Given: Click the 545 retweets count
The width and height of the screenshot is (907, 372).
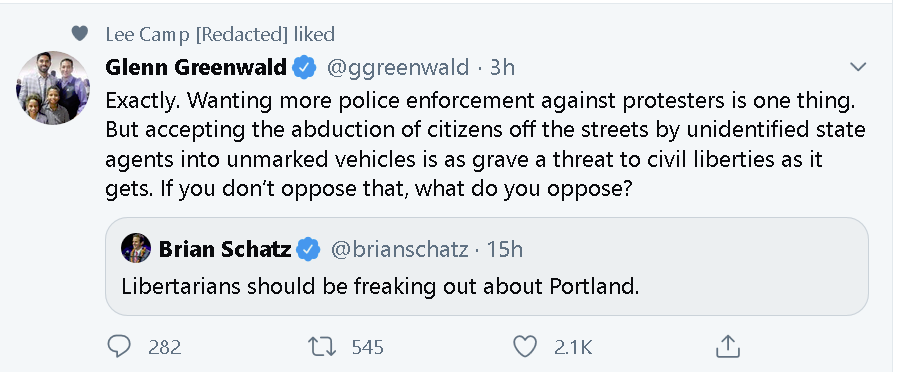Looking at the screenshot, I should click(x=367, y=347).
